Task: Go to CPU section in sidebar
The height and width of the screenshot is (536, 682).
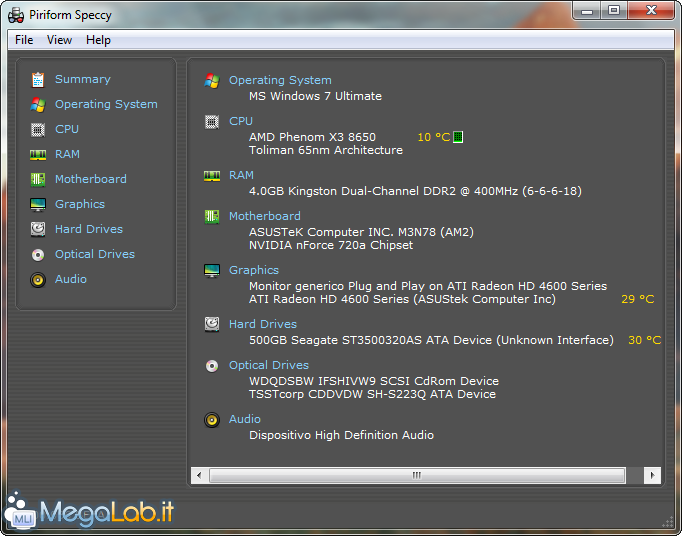Action: [x=67, y=129]
